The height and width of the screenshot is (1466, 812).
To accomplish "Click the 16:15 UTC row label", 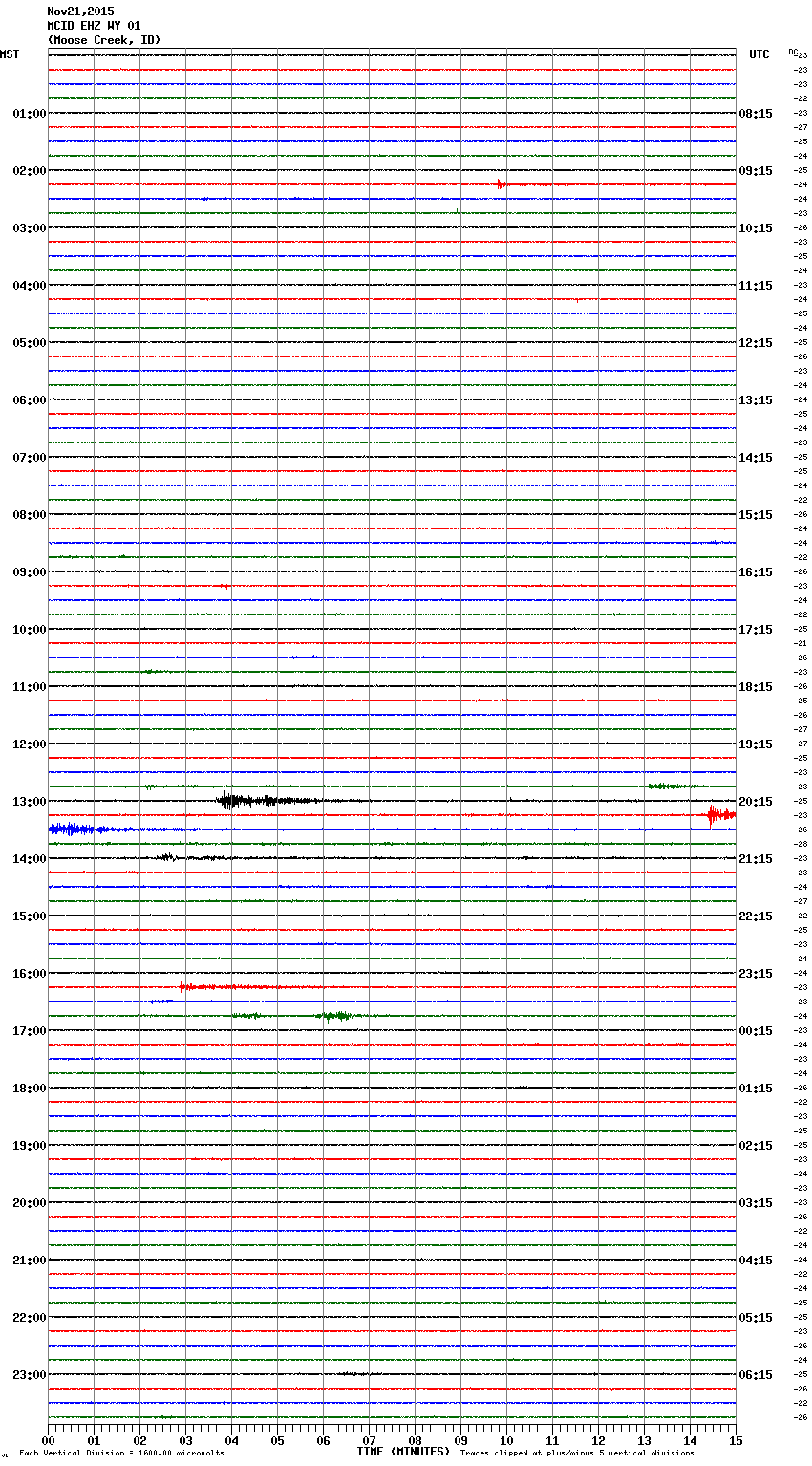I will [756, 572].
